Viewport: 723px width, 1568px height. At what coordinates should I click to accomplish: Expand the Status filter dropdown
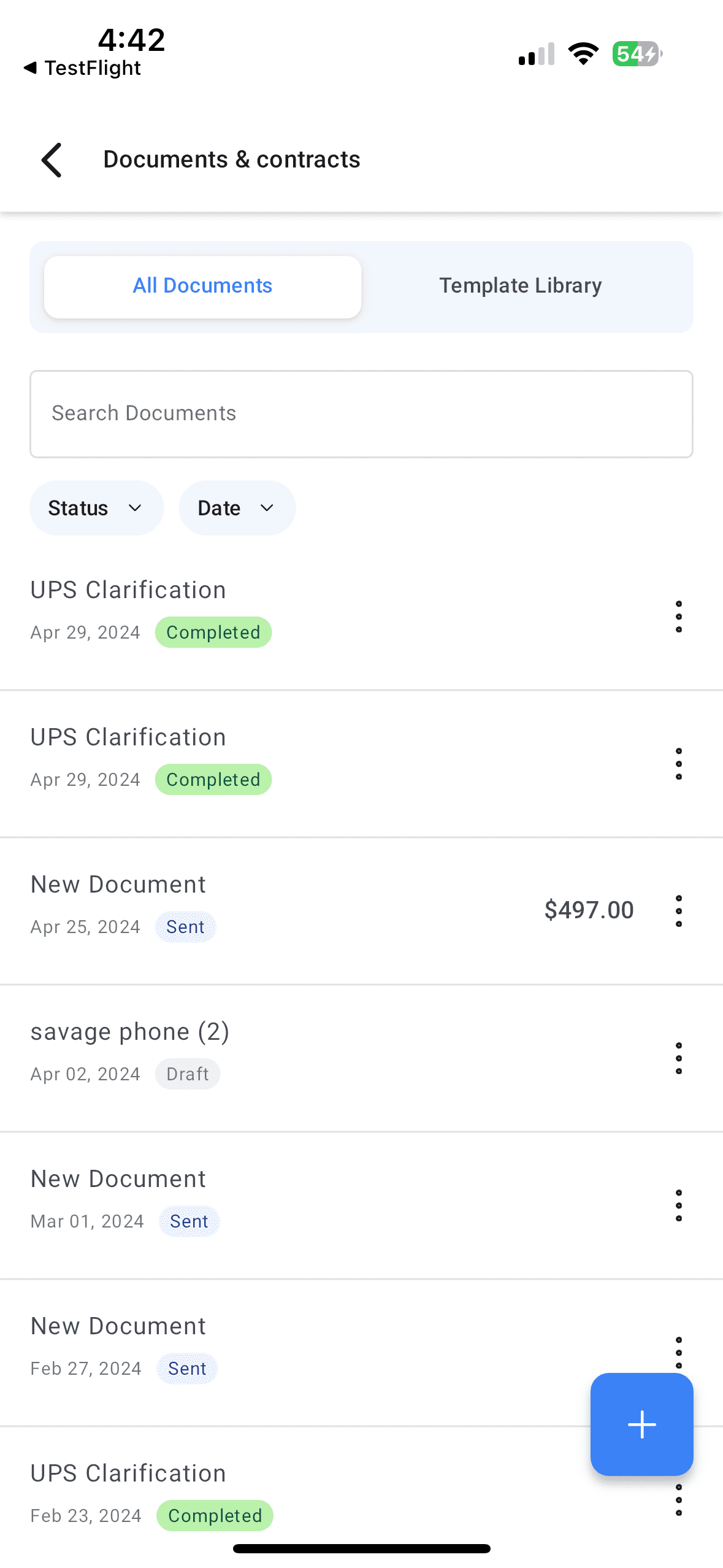pyautogui.click(x=96, y=508)
